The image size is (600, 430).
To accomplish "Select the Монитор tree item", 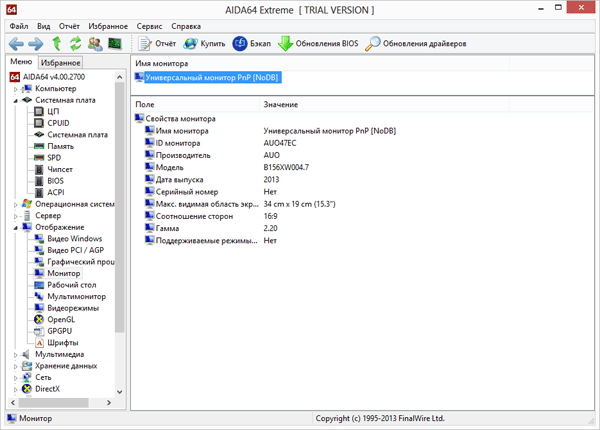I will (64, 273).
